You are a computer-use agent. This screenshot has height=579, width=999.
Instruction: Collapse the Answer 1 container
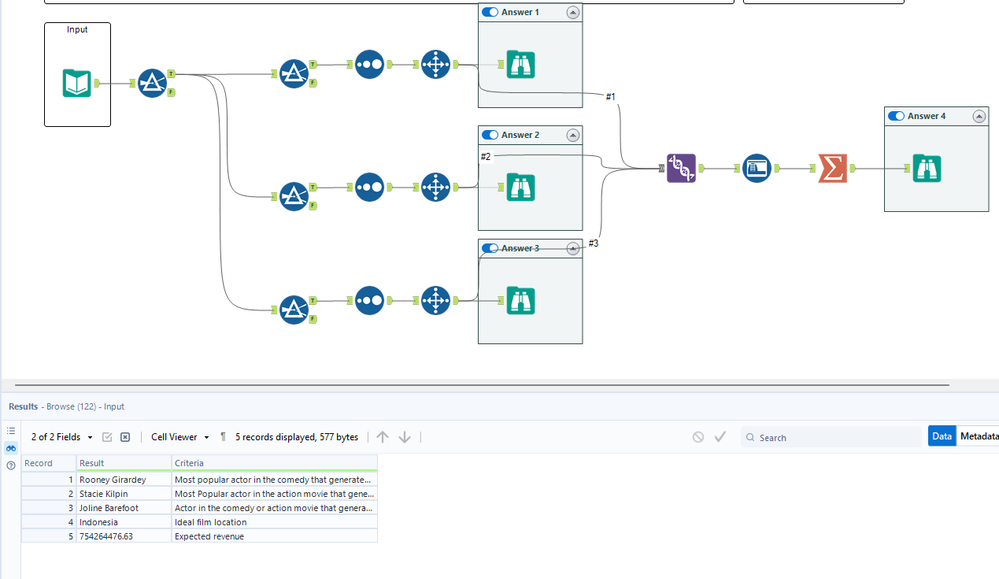coord(572,12)
